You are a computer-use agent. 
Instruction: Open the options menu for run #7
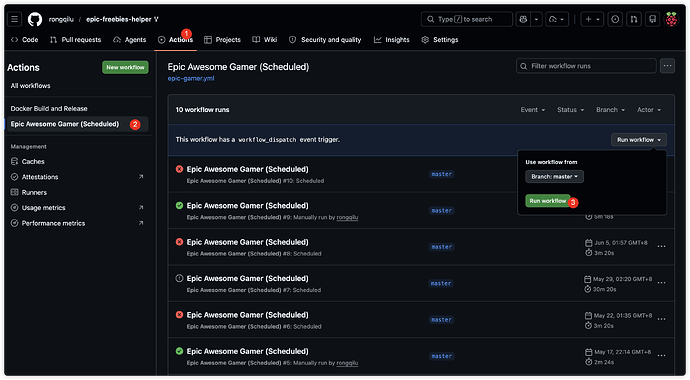tap(661, 283)
